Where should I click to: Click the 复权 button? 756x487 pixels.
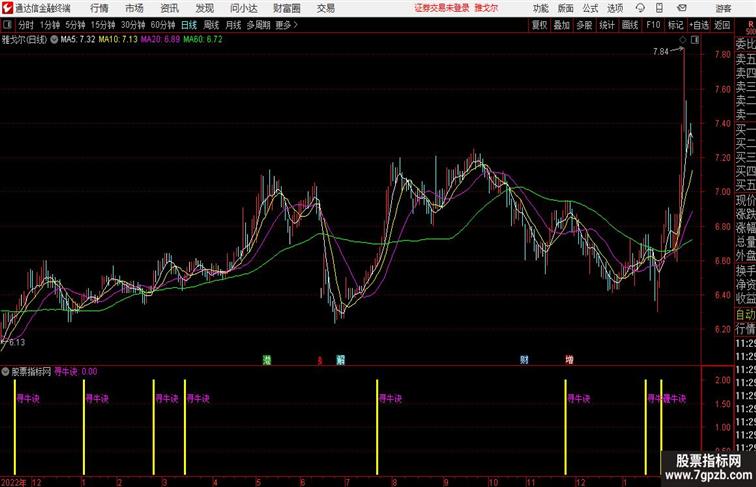[x=539, y=25]
